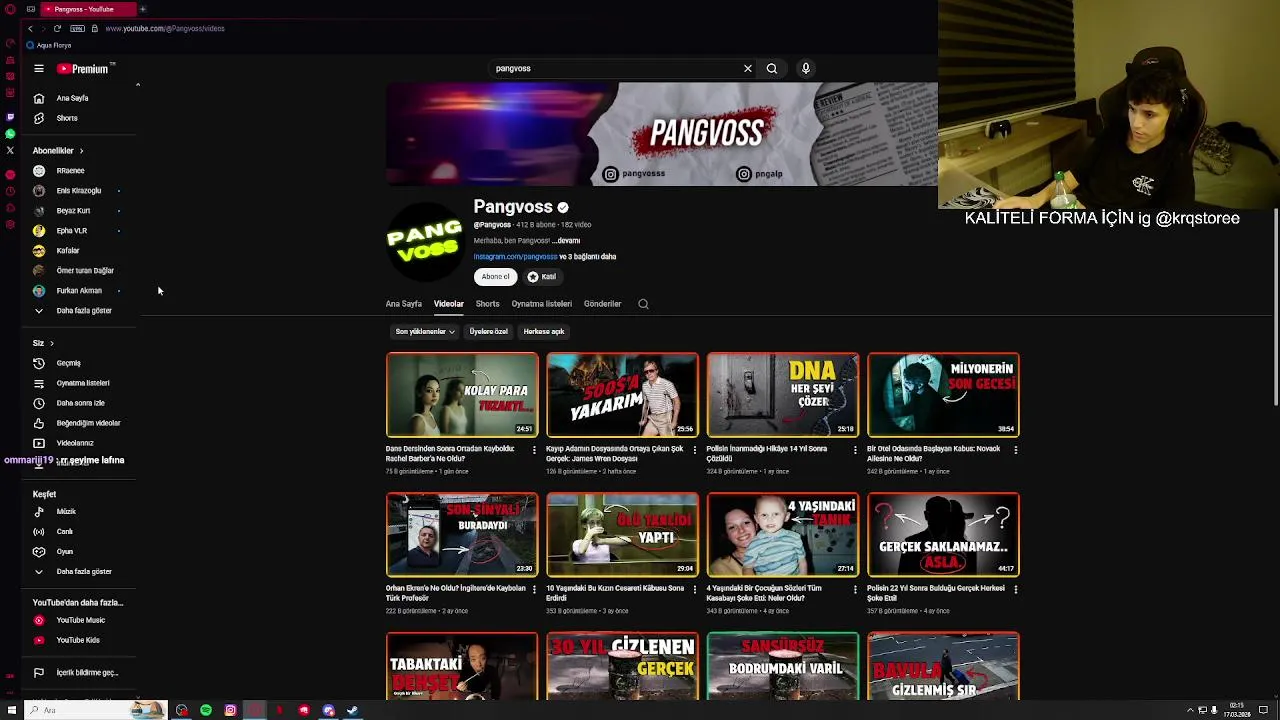Open DNA HER ŞEYİ ÇÖZER thumbnail
The image size is (1280, 720).
[783, 395]
